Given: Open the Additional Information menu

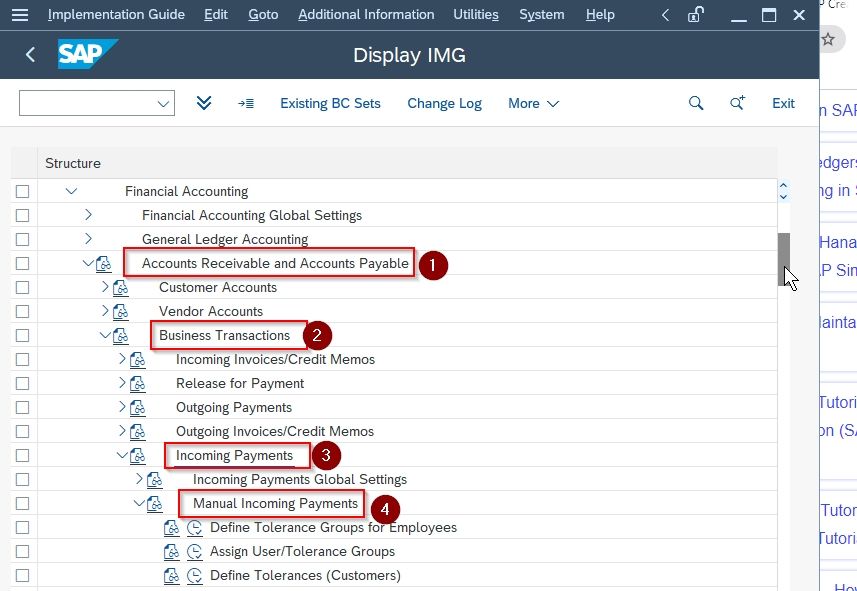Looking at the screenshot, I should pyautogui.click(x=366, y=15).
